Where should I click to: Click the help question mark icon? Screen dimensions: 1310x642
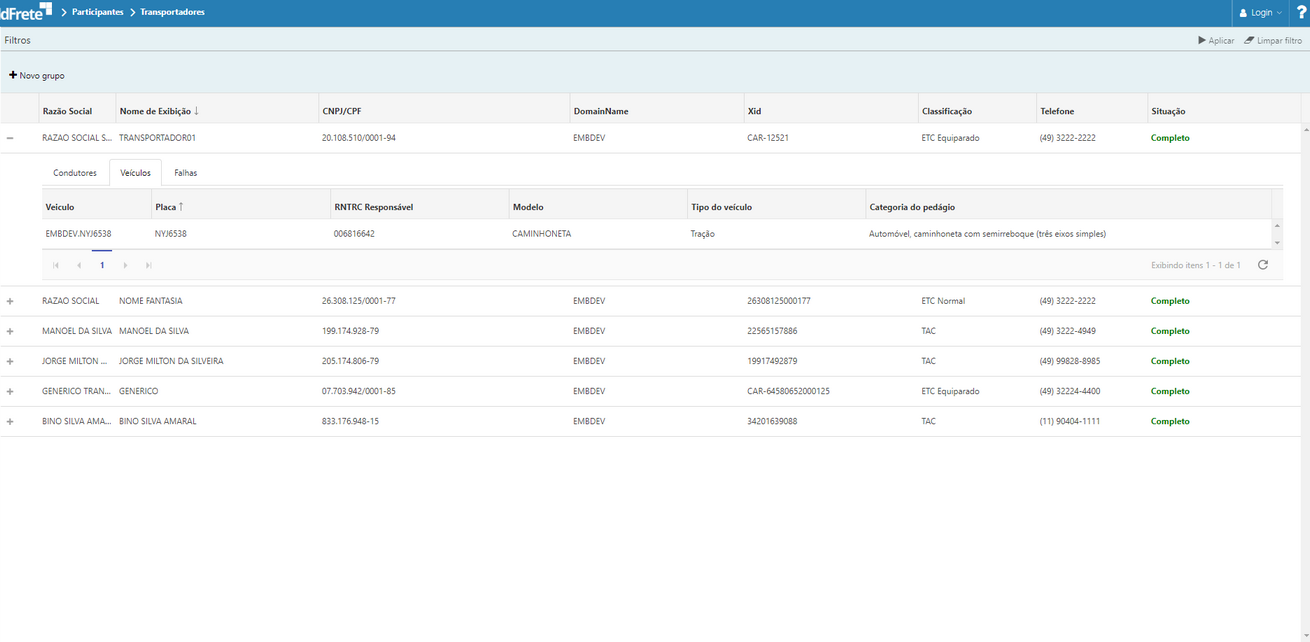[1301, 13]
